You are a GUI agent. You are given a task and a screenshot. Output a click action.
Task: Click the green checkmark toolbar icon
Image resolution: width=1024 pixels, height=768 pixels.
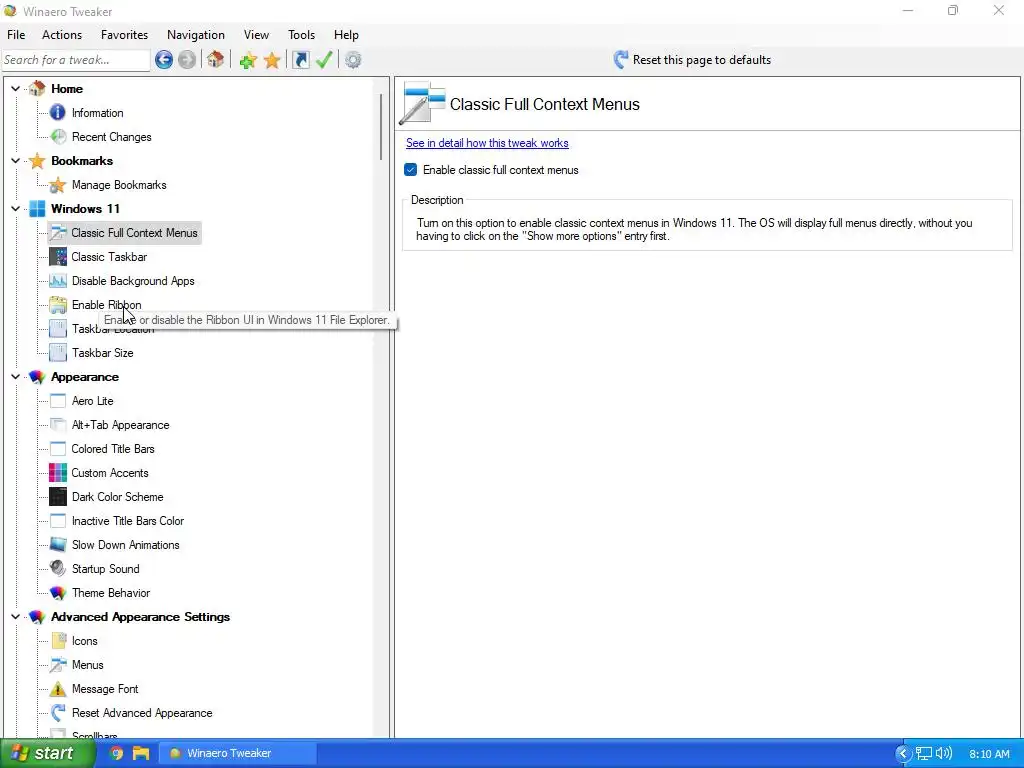[324, 60]
